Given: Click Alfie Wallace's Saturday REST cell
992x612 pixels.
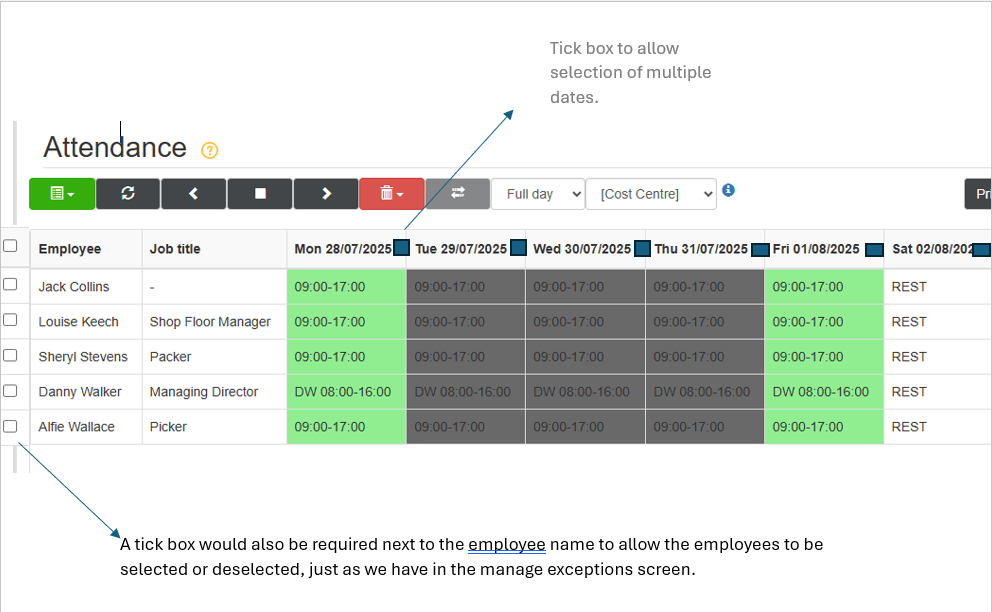Looking at the screenshot, I should point(937,427).
